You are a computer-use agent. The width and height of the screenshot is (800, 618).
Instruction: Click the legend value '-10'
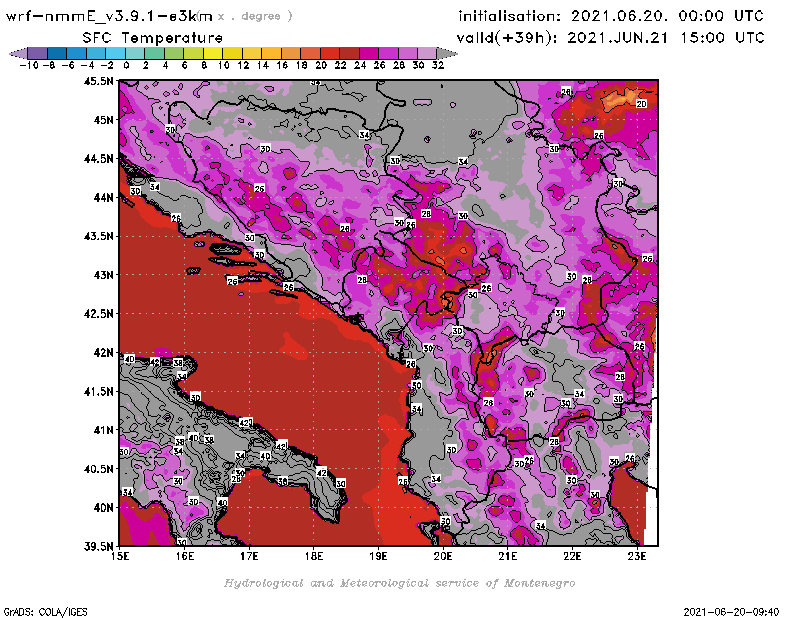pos(29,66)
